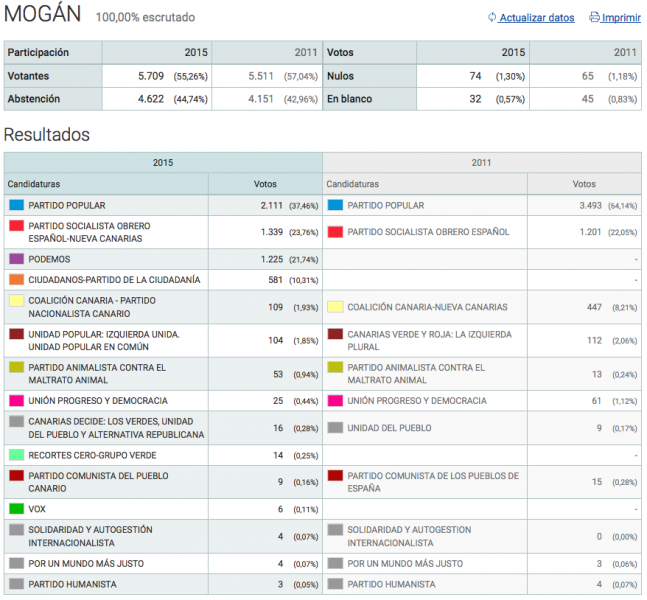Click PODEMOS party name

pyautogui.click(x=49, y=259)
